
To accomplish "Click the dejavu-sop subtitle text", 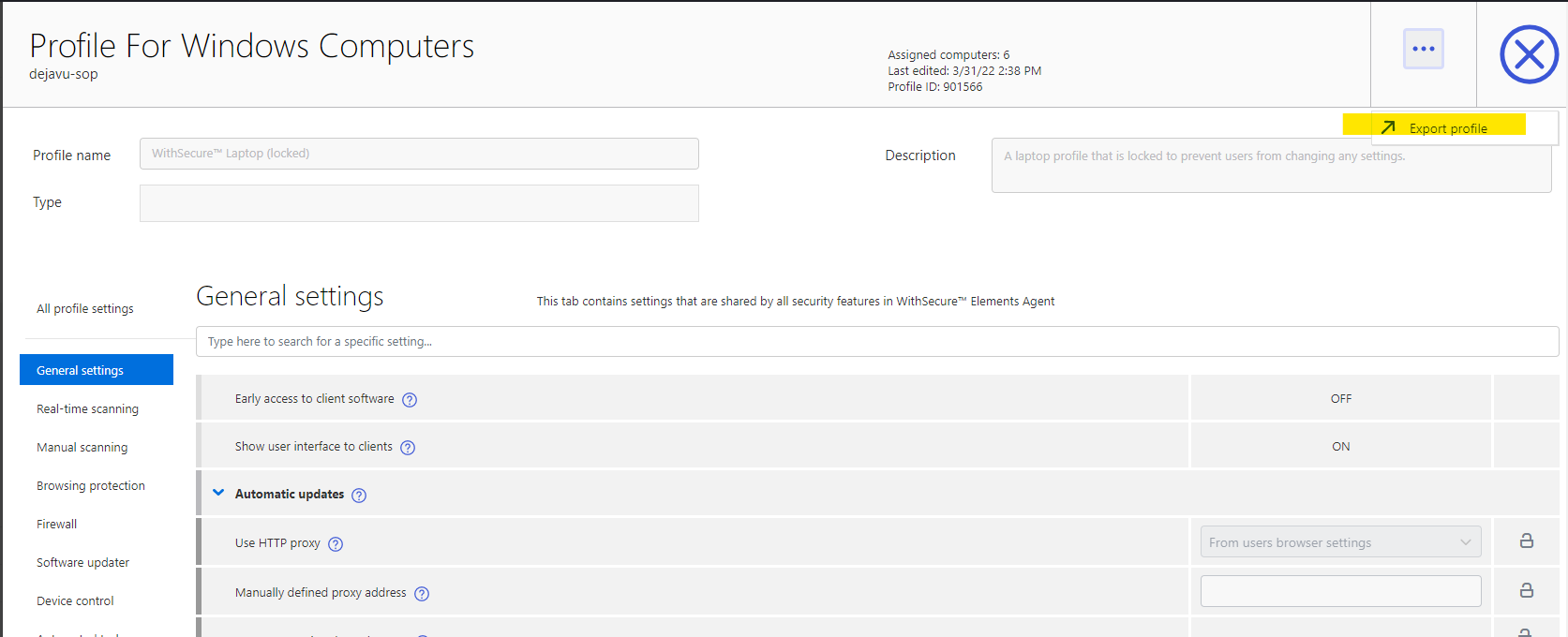I will (63, 74).
